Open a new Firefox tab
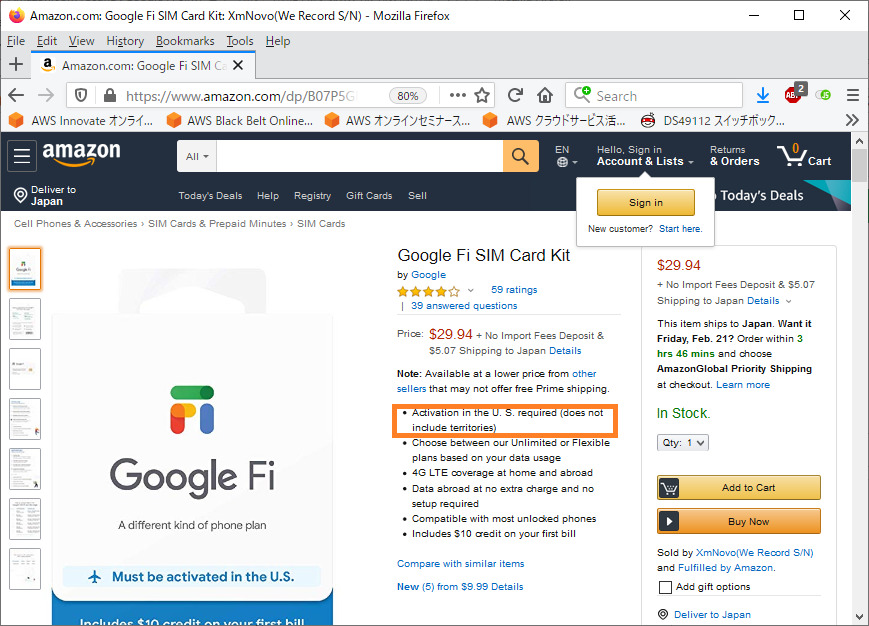 pos(16,65)
